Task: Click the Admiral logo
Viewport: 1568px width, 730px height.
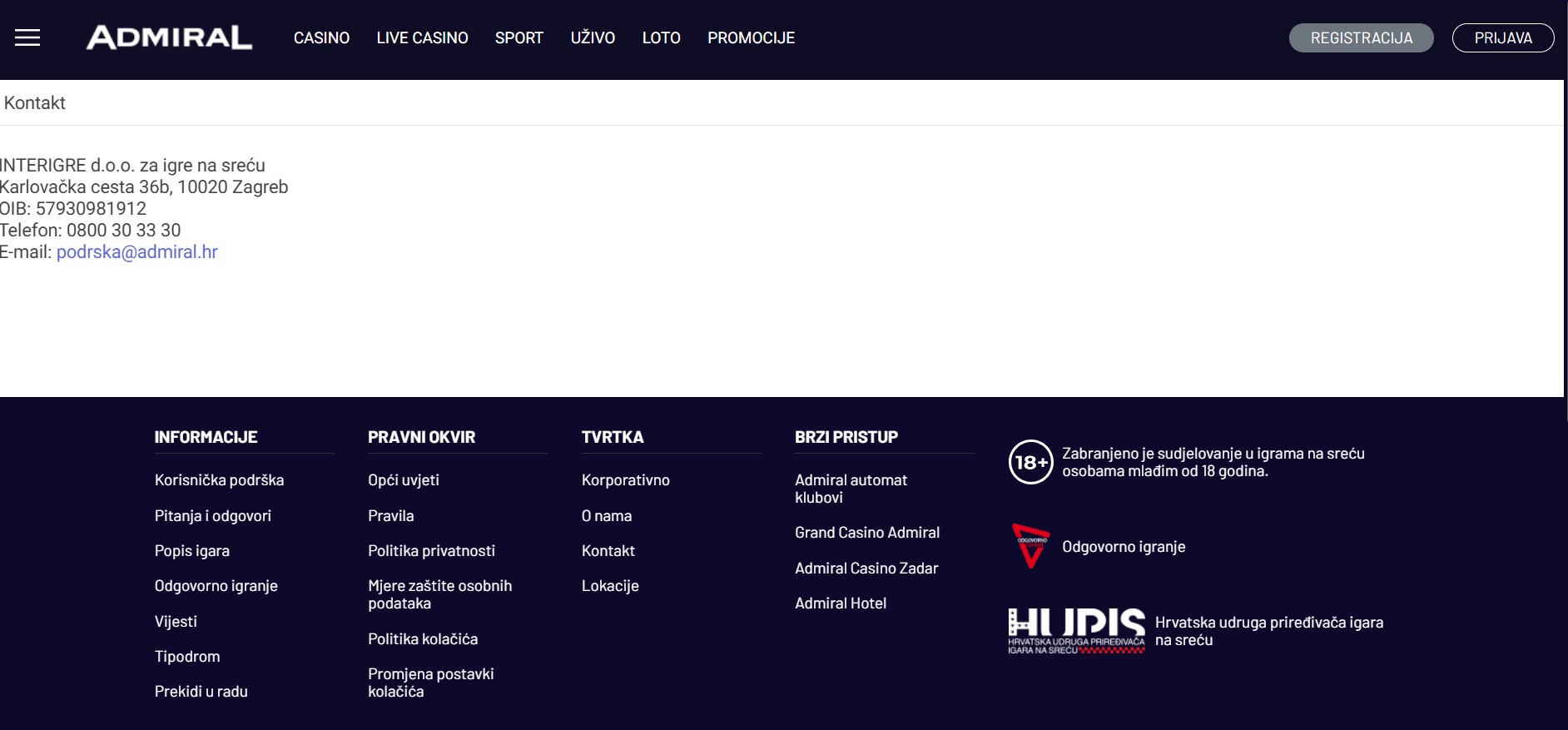Action: point(169,37)
